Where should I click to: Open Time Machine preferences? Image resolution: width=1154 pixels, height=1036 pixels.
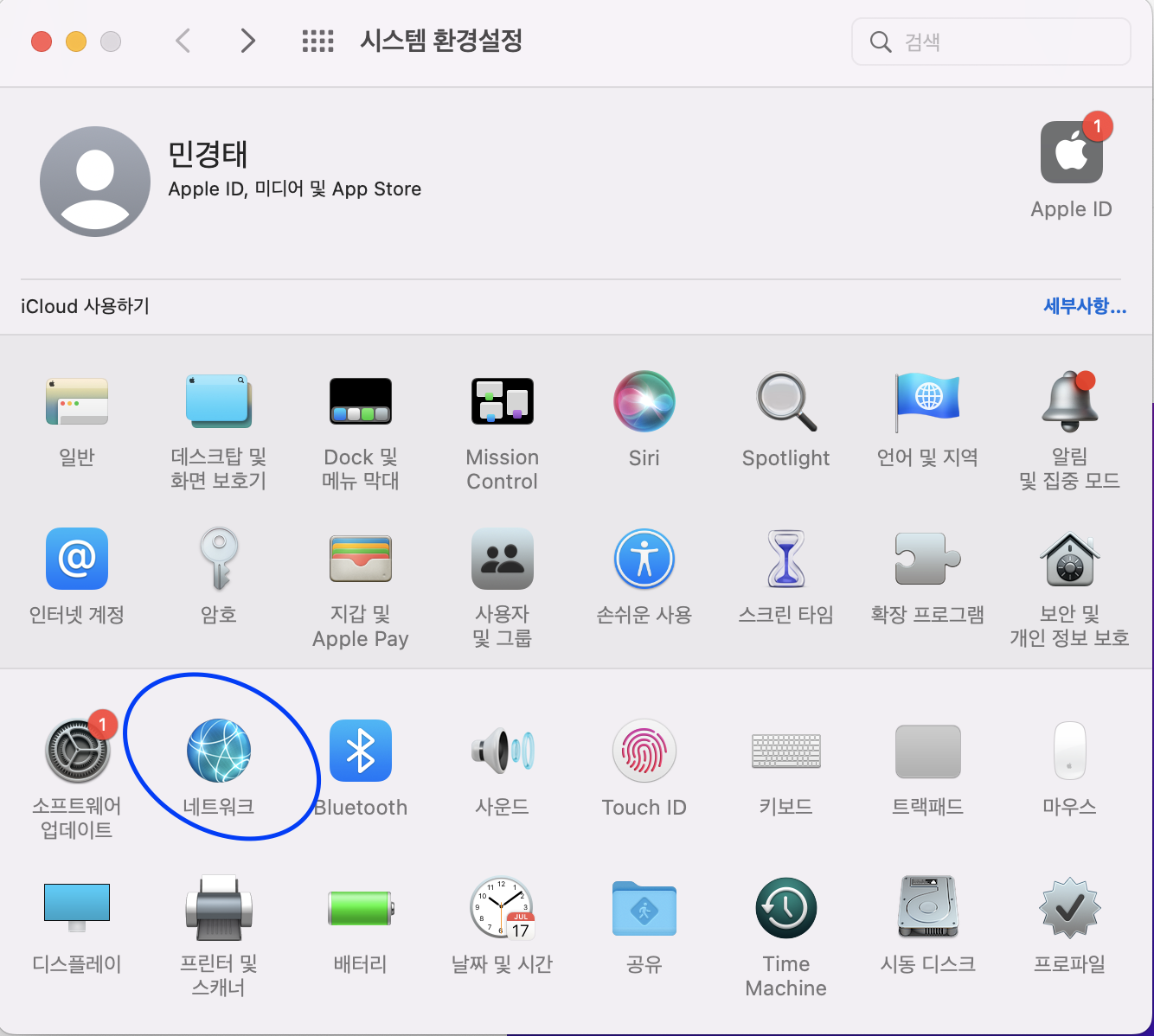[x=786, y=908]
